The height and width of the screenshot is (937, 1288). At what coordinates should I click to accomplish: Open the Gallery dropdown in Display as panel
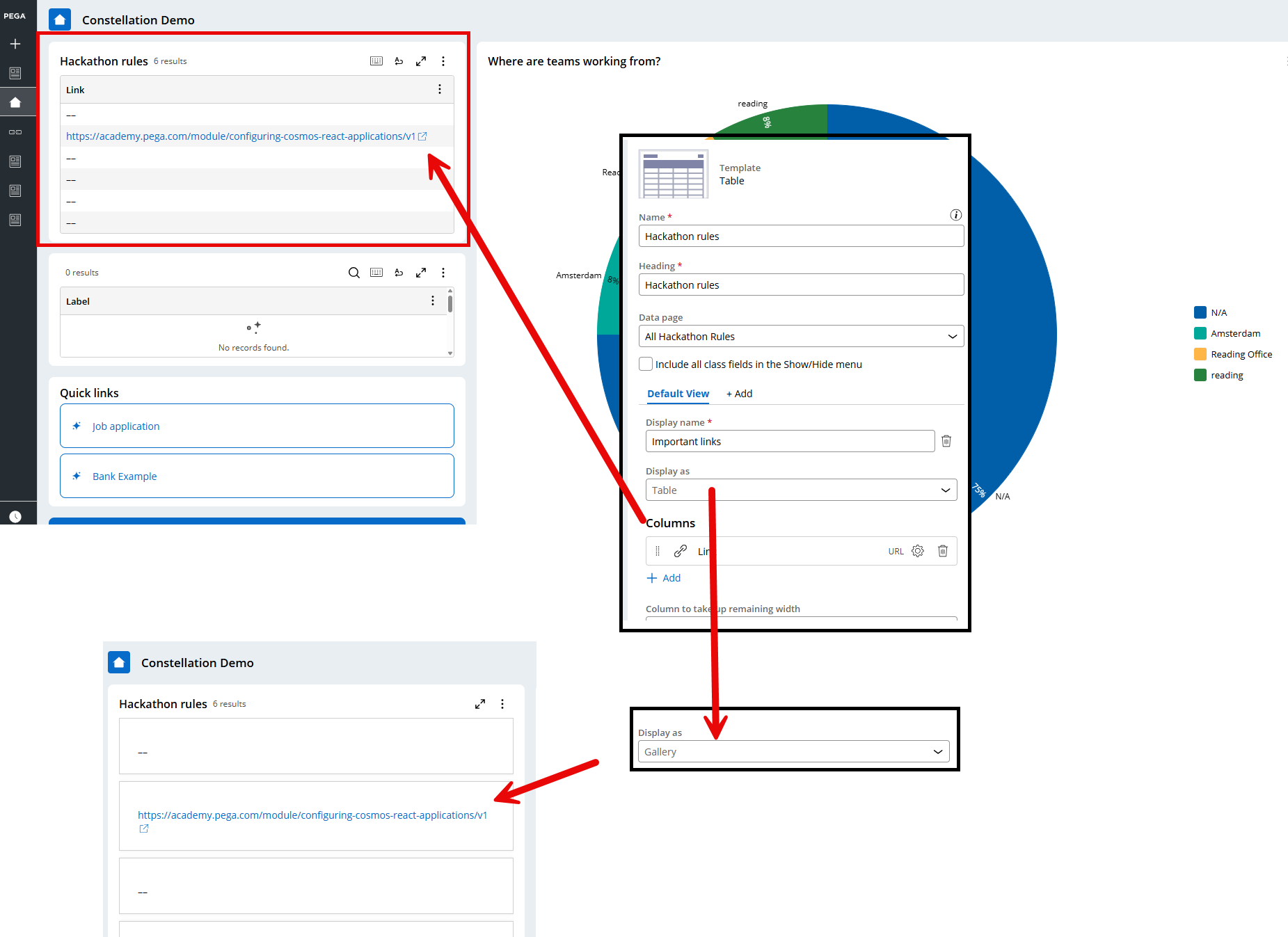point(793,751)
